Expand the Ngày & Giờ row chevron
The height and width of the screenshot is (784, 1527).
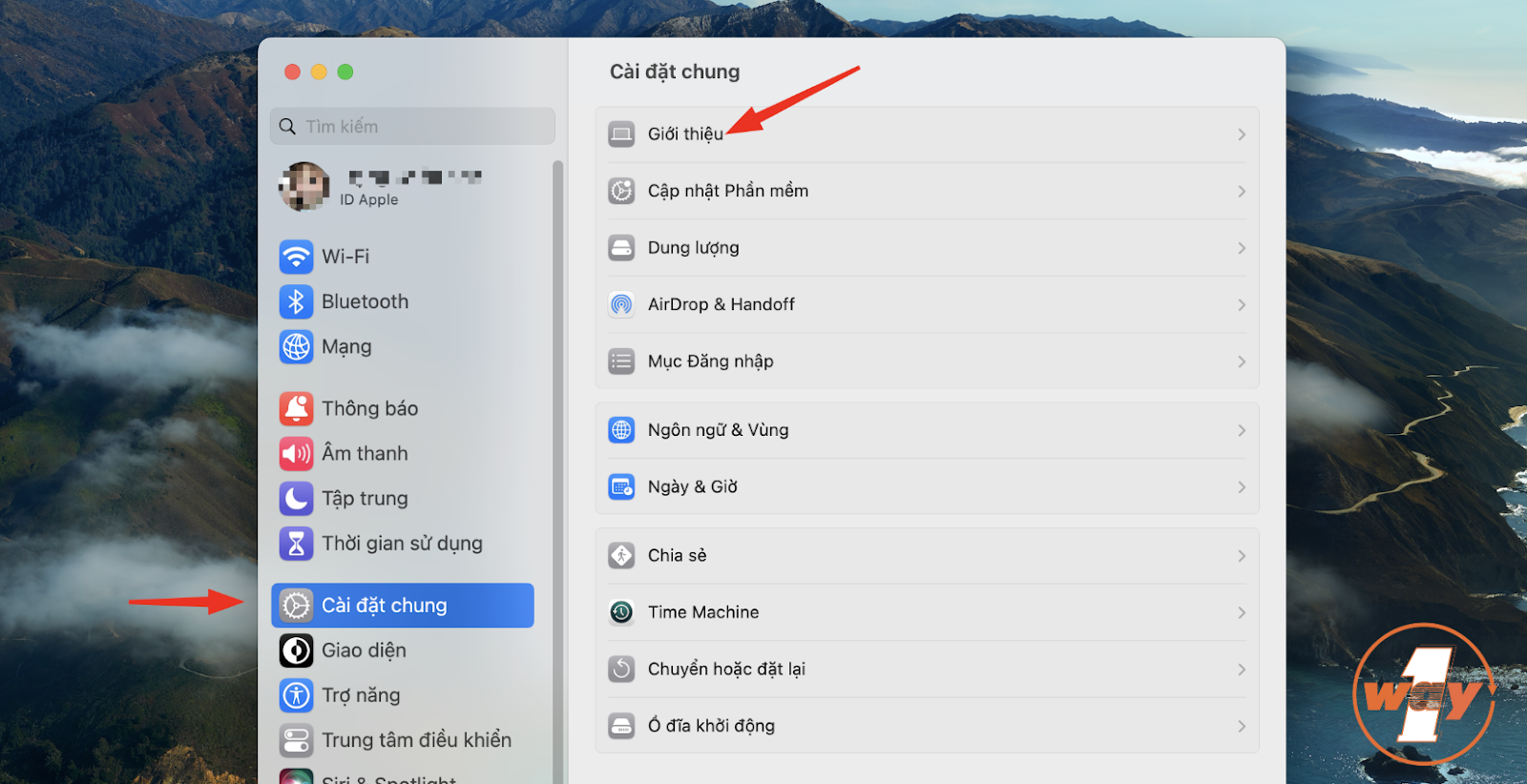coord(1242,487)
